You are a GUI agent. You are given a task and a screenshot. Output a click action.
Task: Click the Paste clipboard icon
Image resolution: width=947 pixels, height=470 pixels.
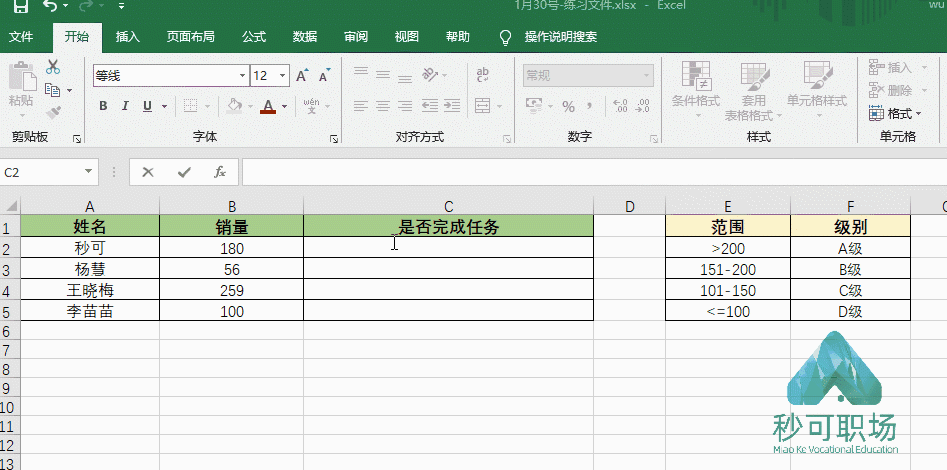pos(22,76)
